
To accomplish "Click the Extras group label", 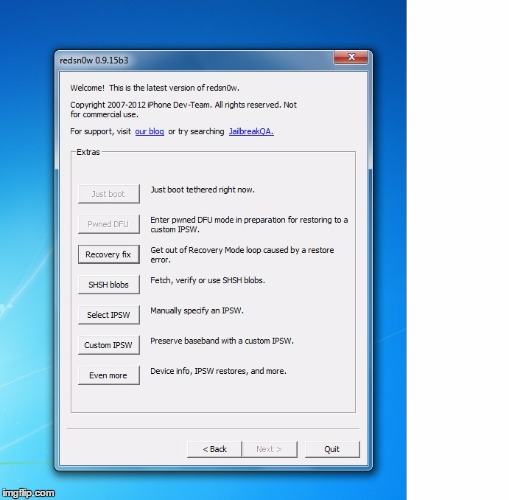I will [x=88, y=152].
